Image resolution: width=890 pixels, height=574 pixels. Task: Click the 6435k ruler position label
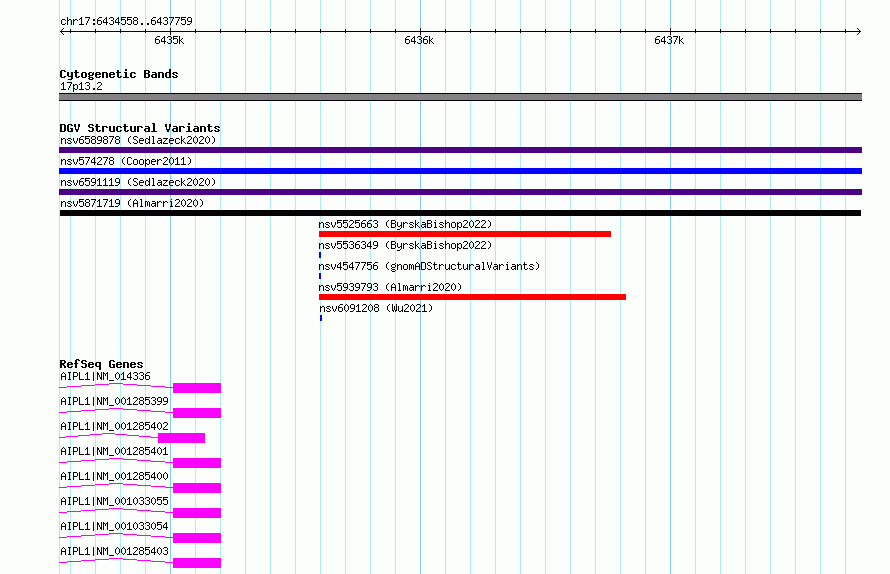(x=169, y=40)
